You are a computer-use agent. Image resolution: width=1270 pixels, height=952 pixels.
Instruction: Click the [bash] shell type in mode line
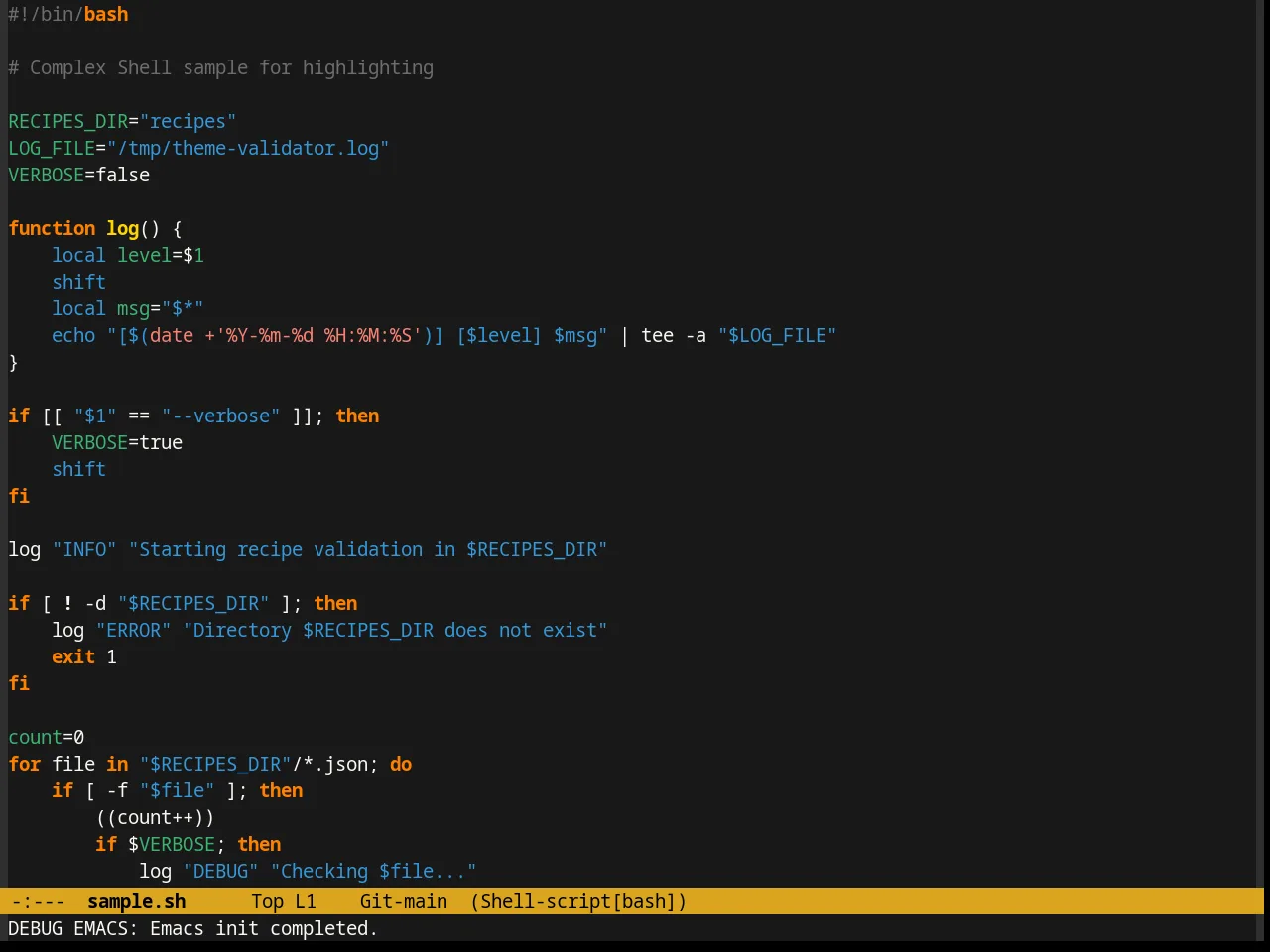pos(645,901)
